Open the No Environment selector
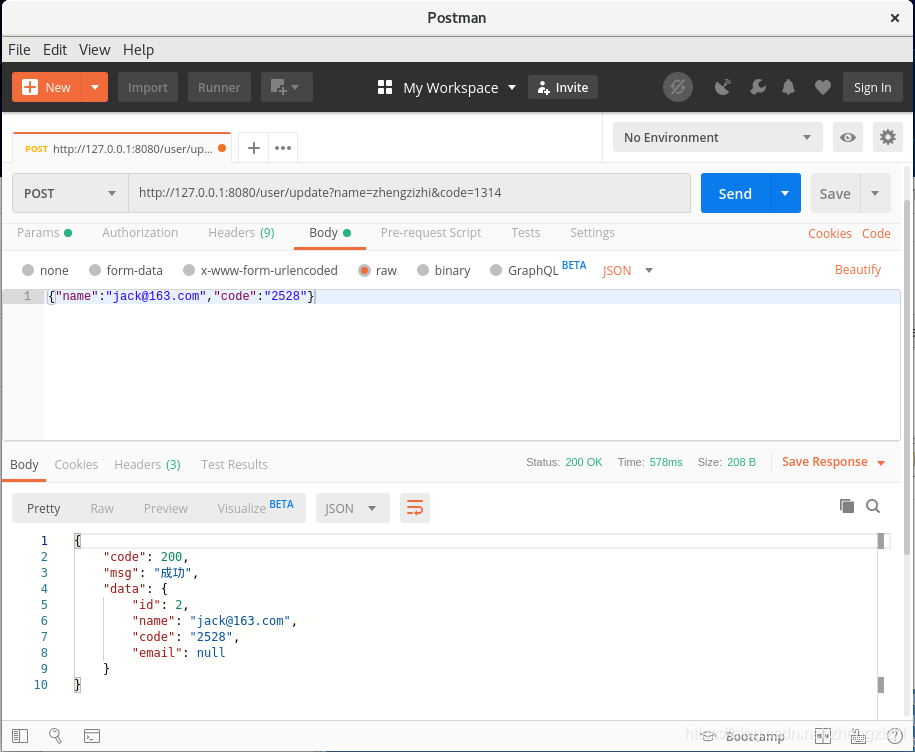 click(718, 137)
